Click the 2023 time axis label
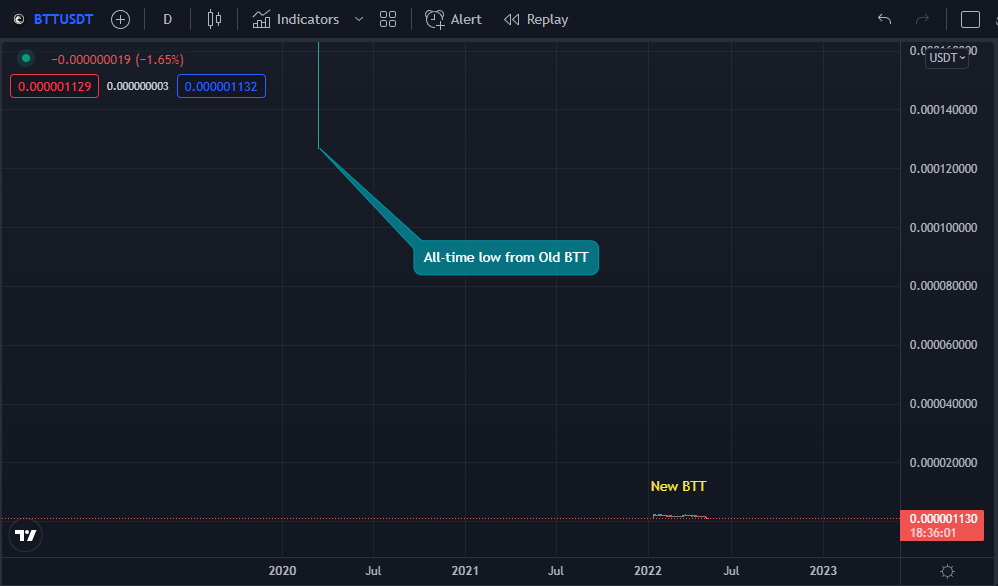 point(823,571)
